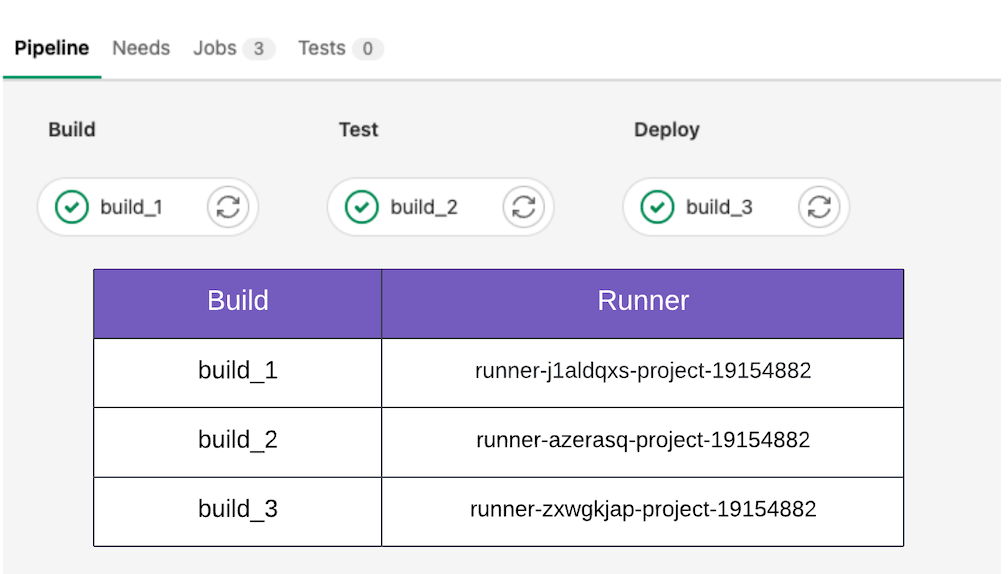The image size is (1008, 574).
Task: Open the build_2 job name in Test stage
Action: click(424, 208)
